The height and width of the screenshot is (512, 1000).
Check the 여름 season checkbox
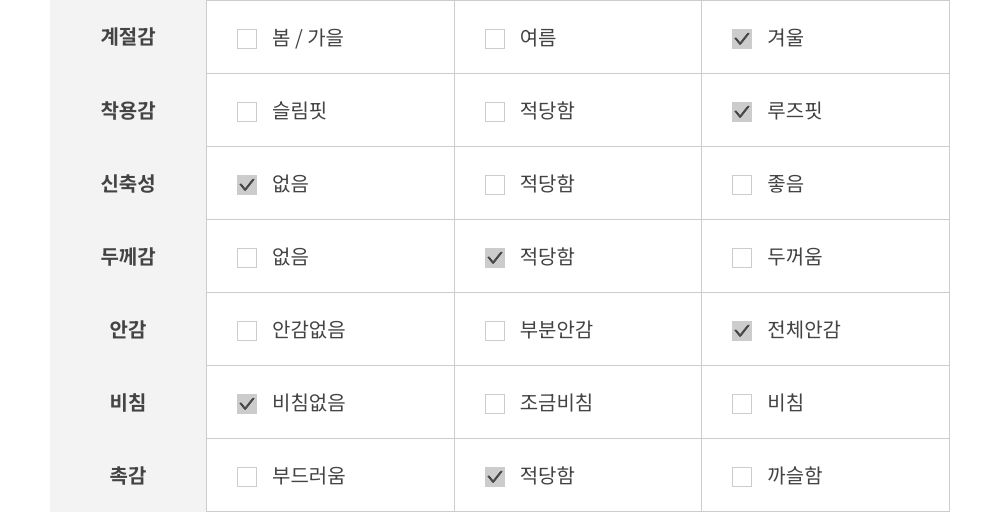coord(495,39)
